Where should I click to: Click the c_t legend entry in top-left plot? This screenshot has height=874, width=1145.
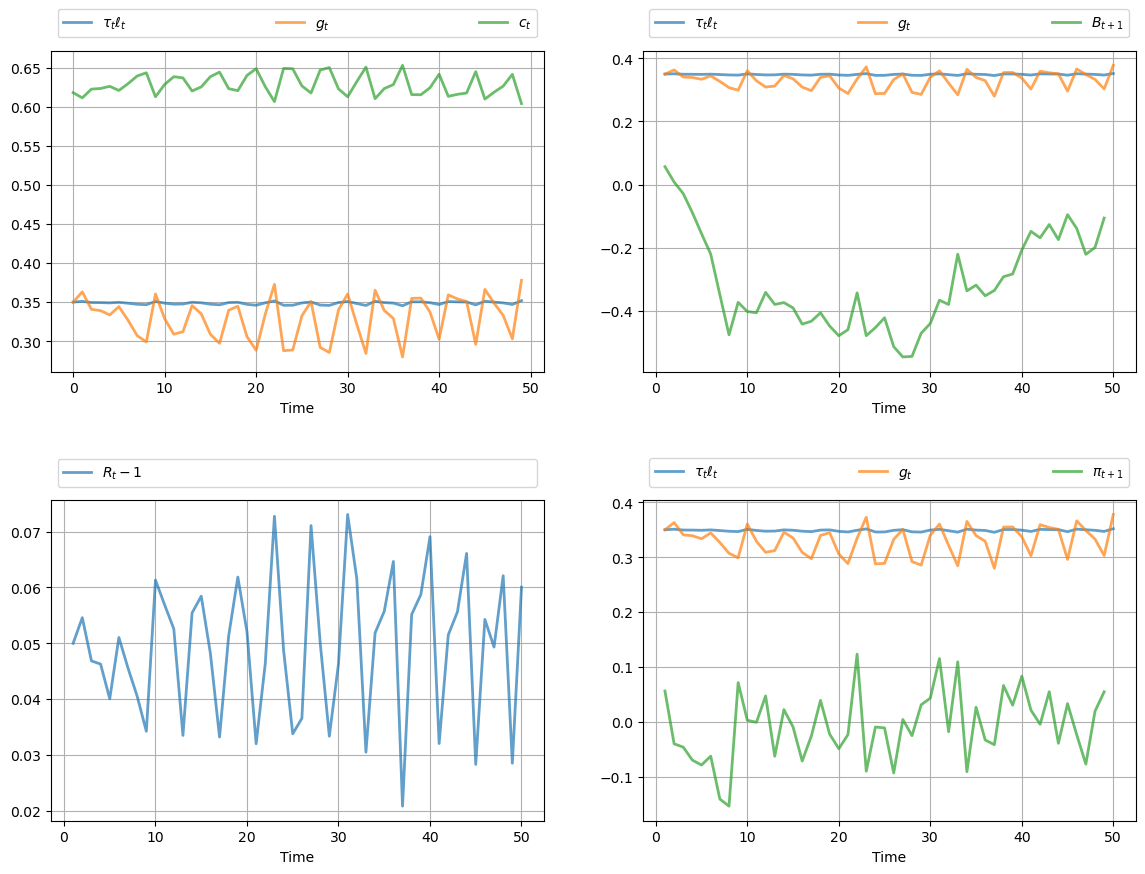(x=524, y=24)
